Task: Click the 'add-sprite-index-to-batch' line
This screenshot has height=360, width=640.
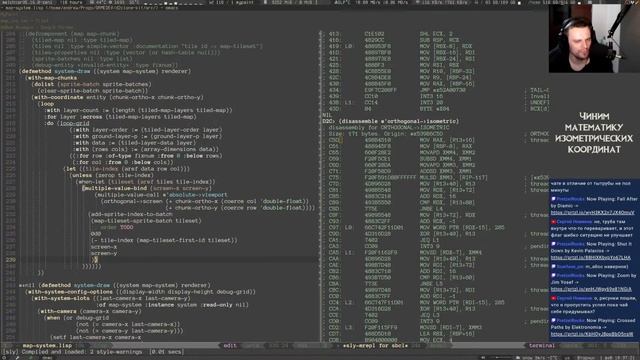Action: point(131,214)
